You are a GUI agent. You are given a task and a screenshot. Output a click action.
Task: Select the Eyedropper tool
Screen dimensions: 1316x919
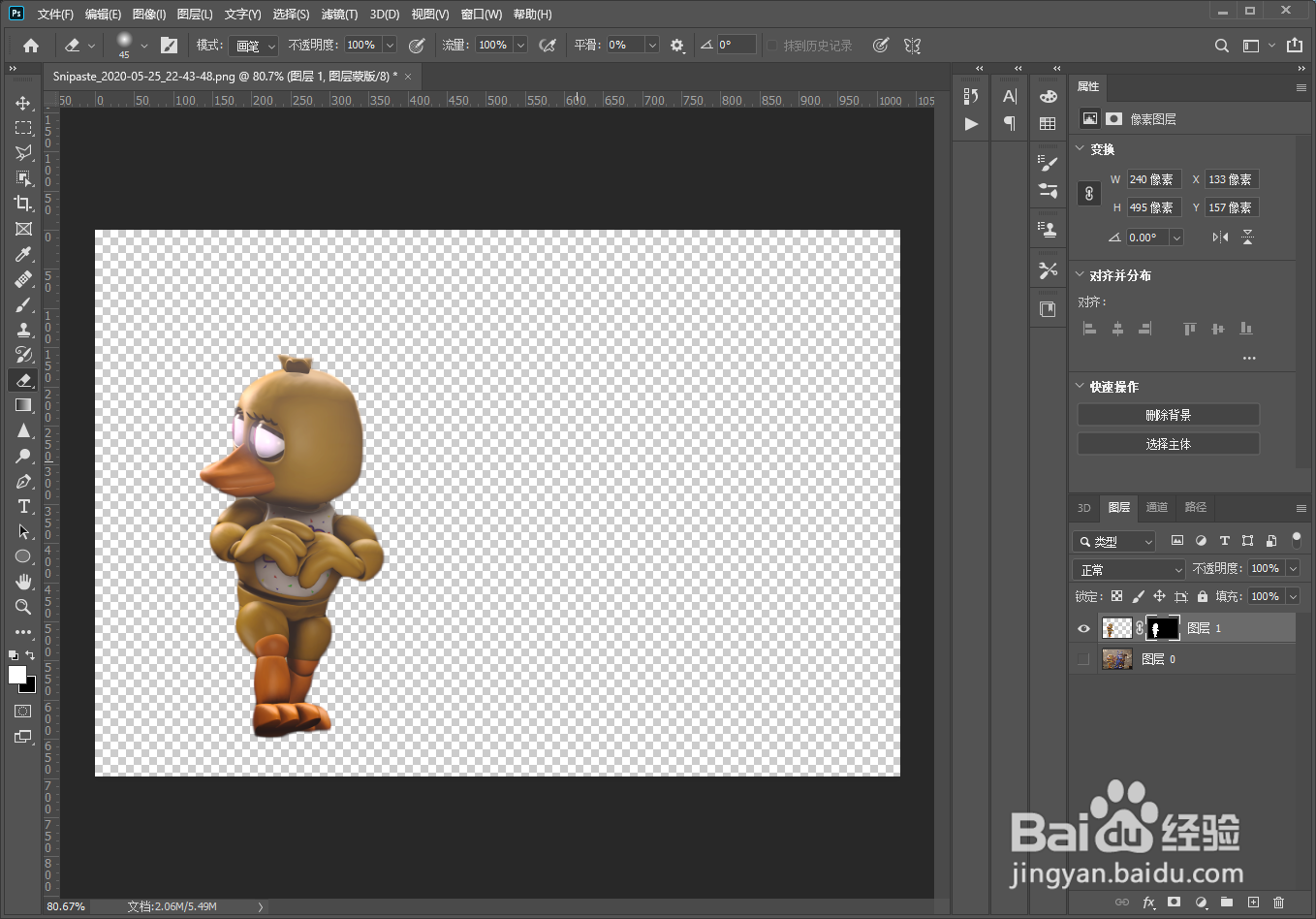click(x=23, y=254)
